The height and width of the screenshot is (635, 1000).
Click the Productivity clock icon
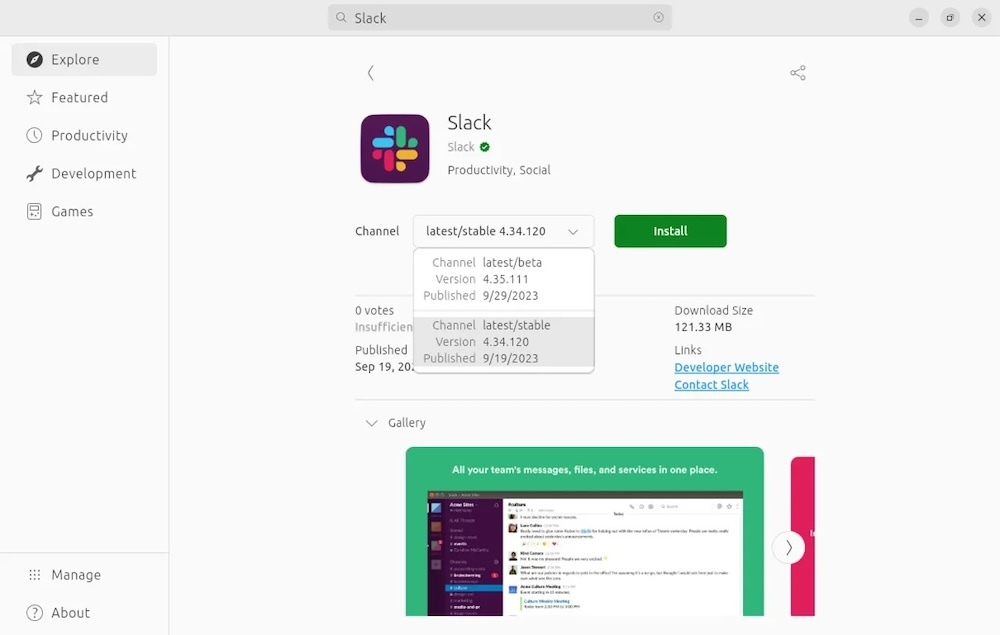point(34,135)
